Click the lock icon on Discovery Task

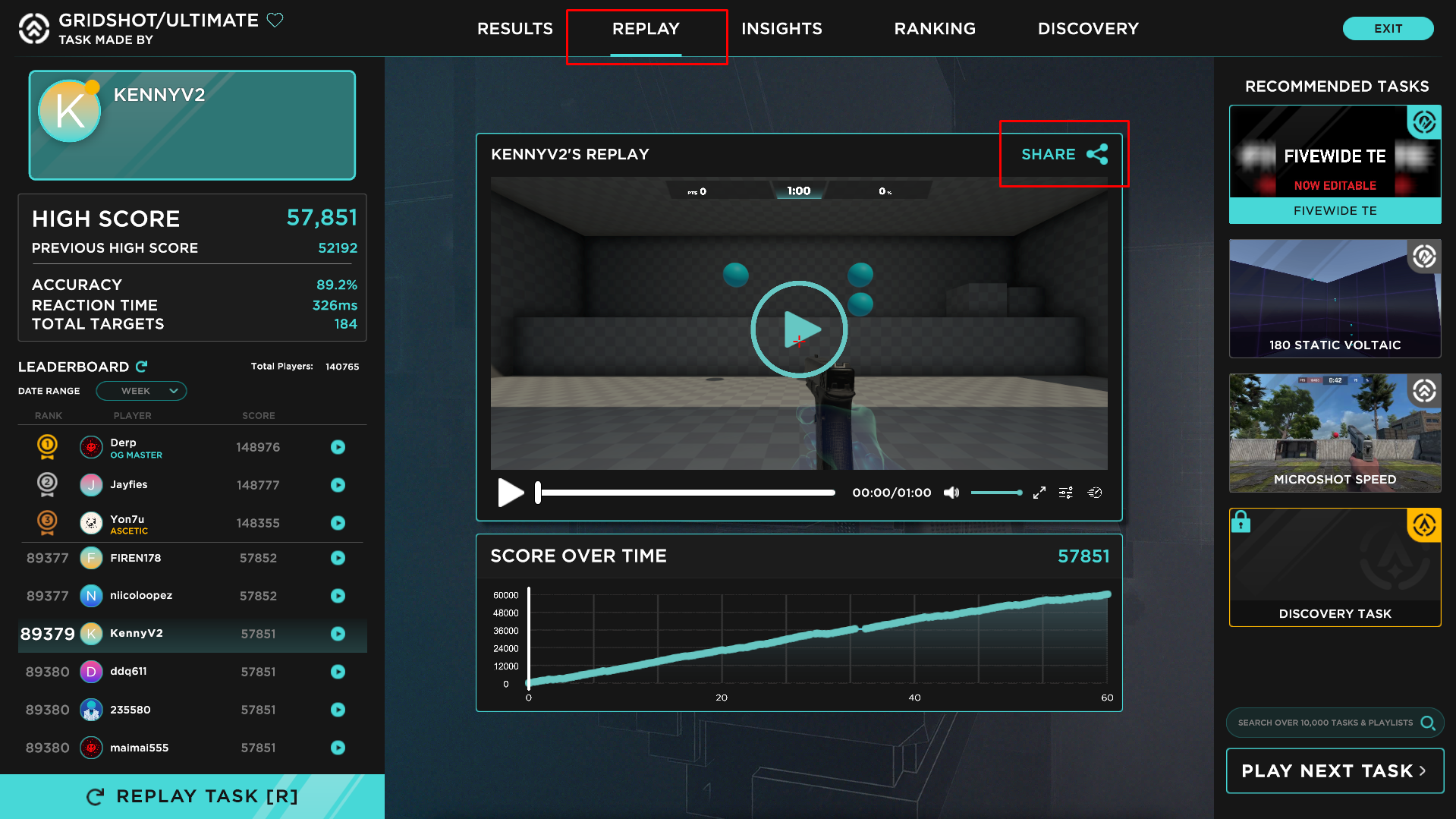[x=1241, y=521]
